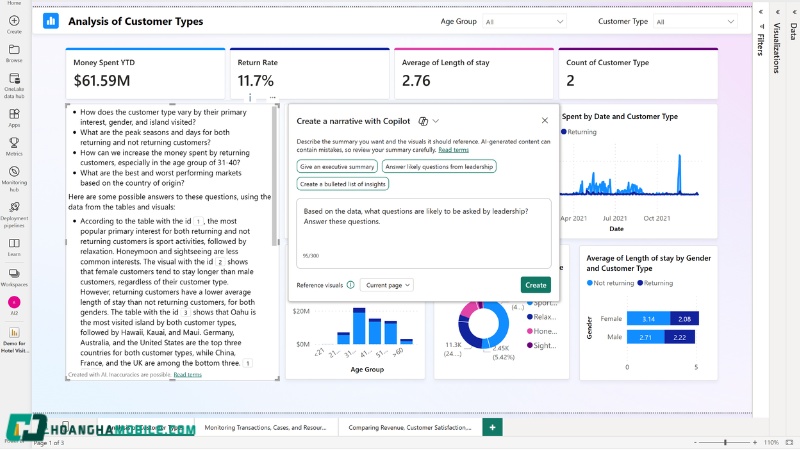
Task: Add a new report page with the plus button
Action: click(491, 427)
